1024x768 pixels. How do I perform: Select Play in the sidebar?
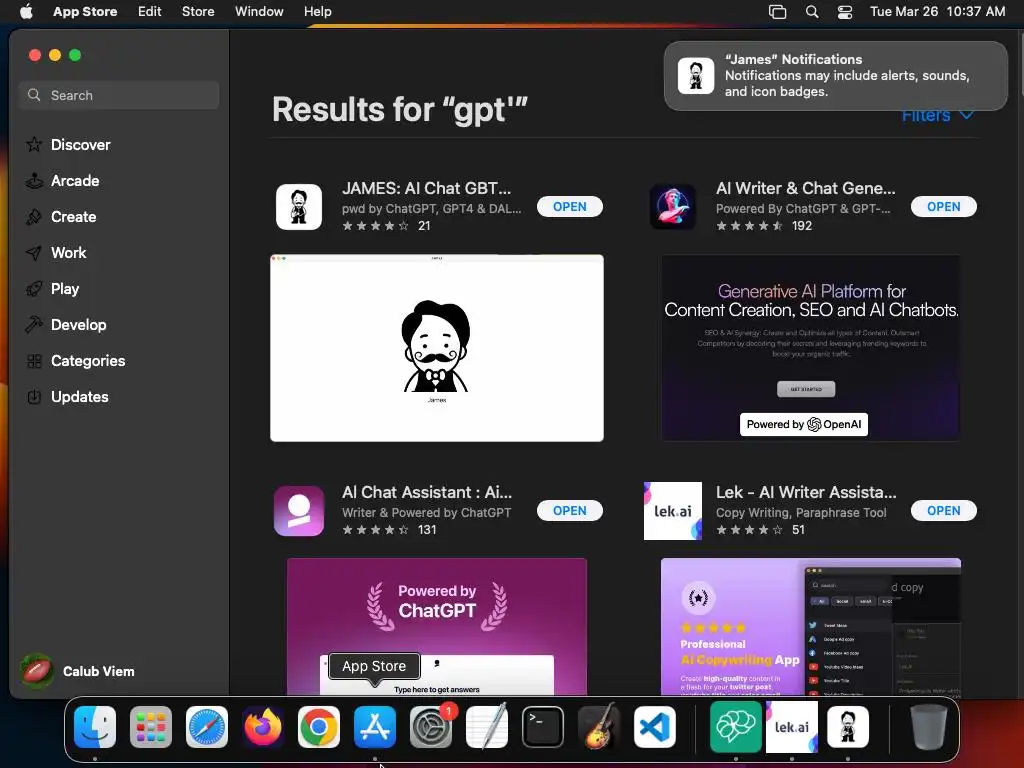pyautogui.click(x=52, y=289)
